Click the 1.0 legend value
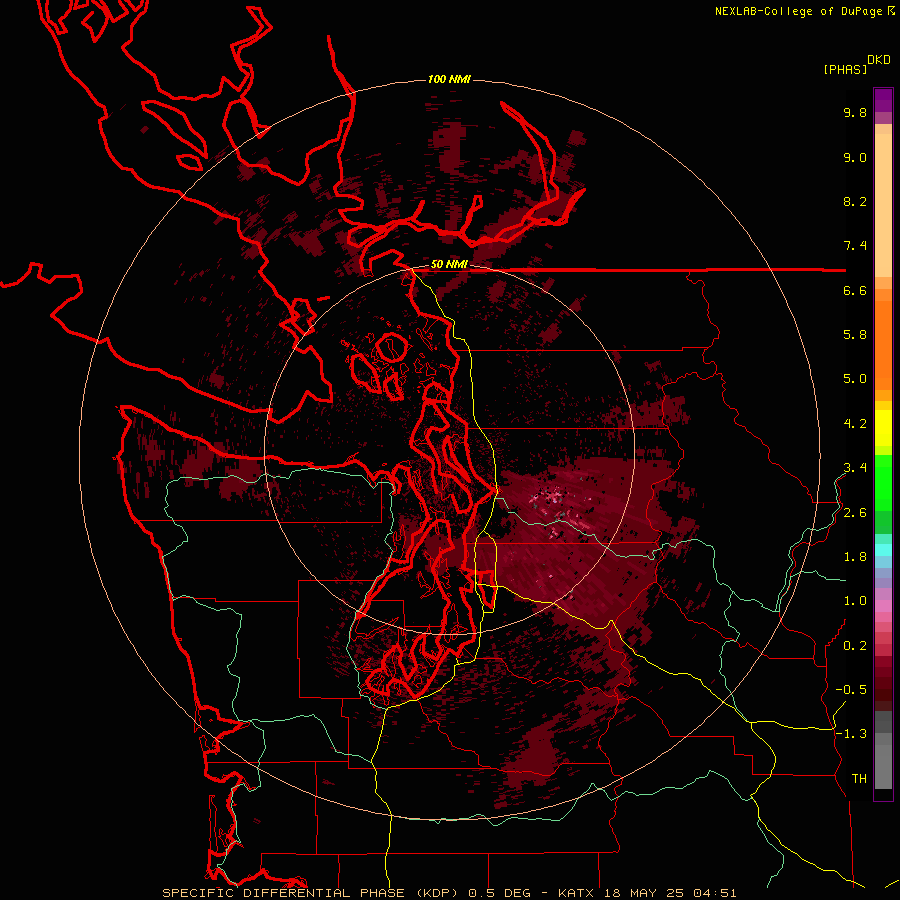900x900 pixels. coord(855,601)
